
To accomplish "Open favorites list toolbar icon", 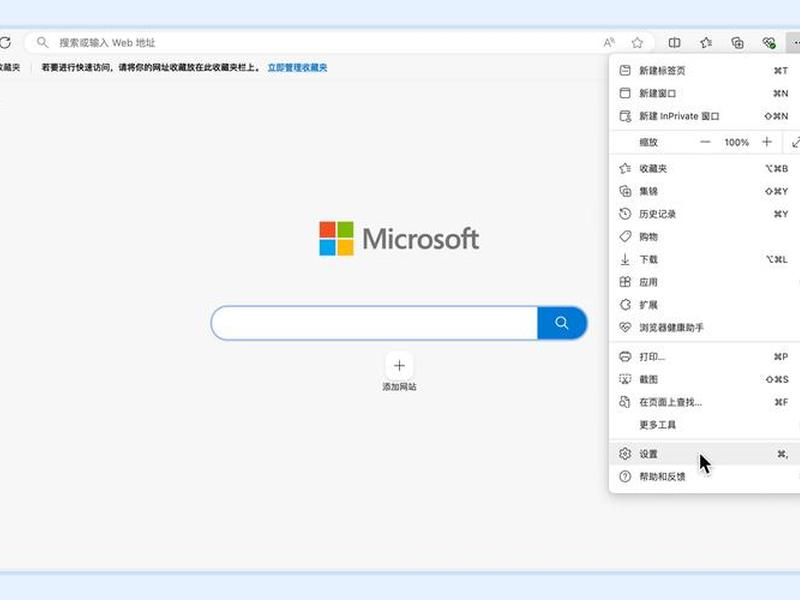I will click(x=706, y=43).
